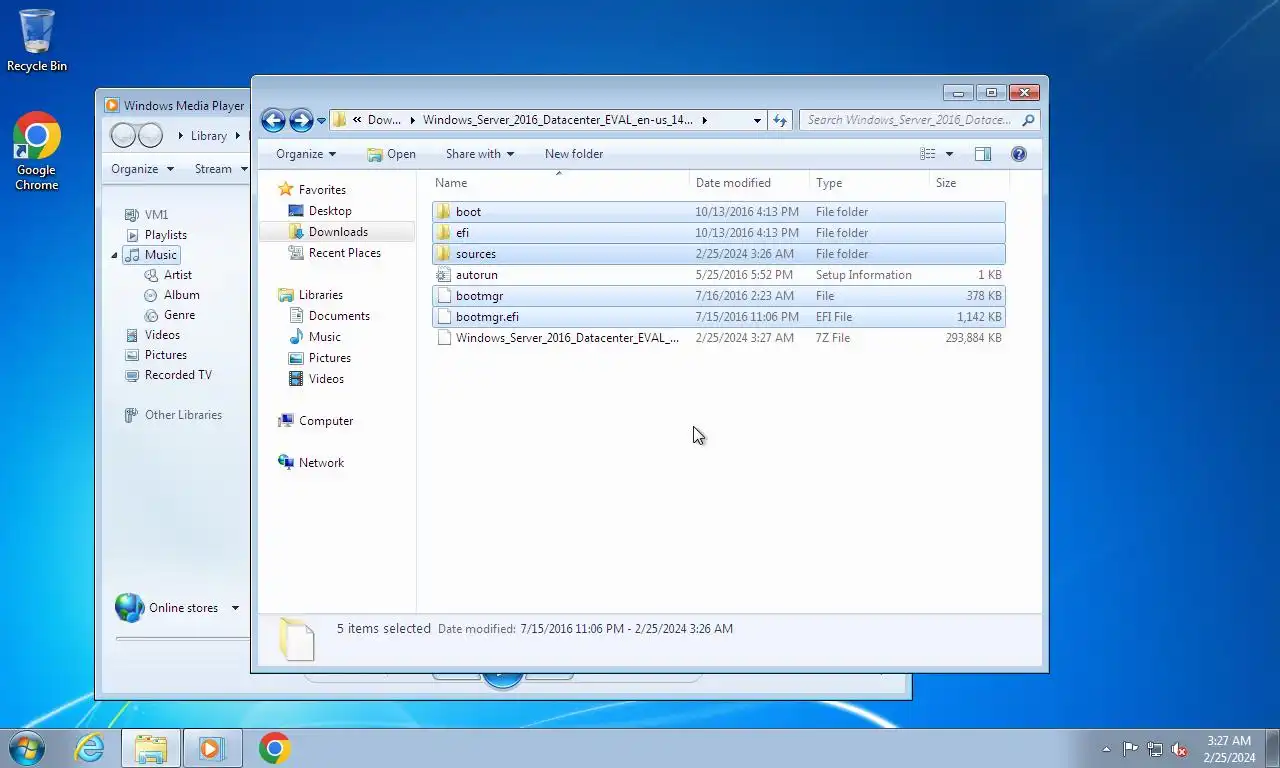This screenshot has height=768, width=1280.
Task: Open the view options dropdown arrow
Action: (949, 154)
